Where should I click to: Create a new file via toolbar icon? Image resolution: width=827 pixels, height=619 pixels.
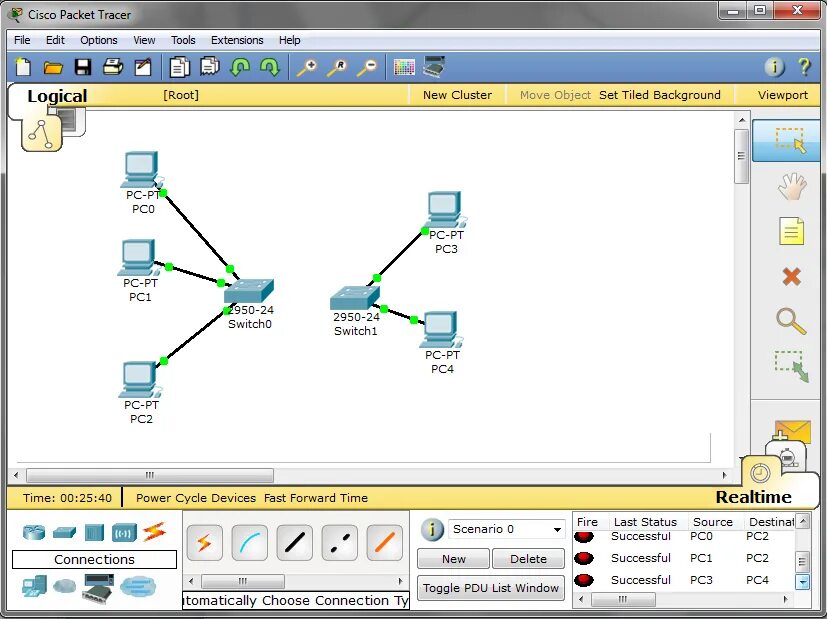(23, 67)
